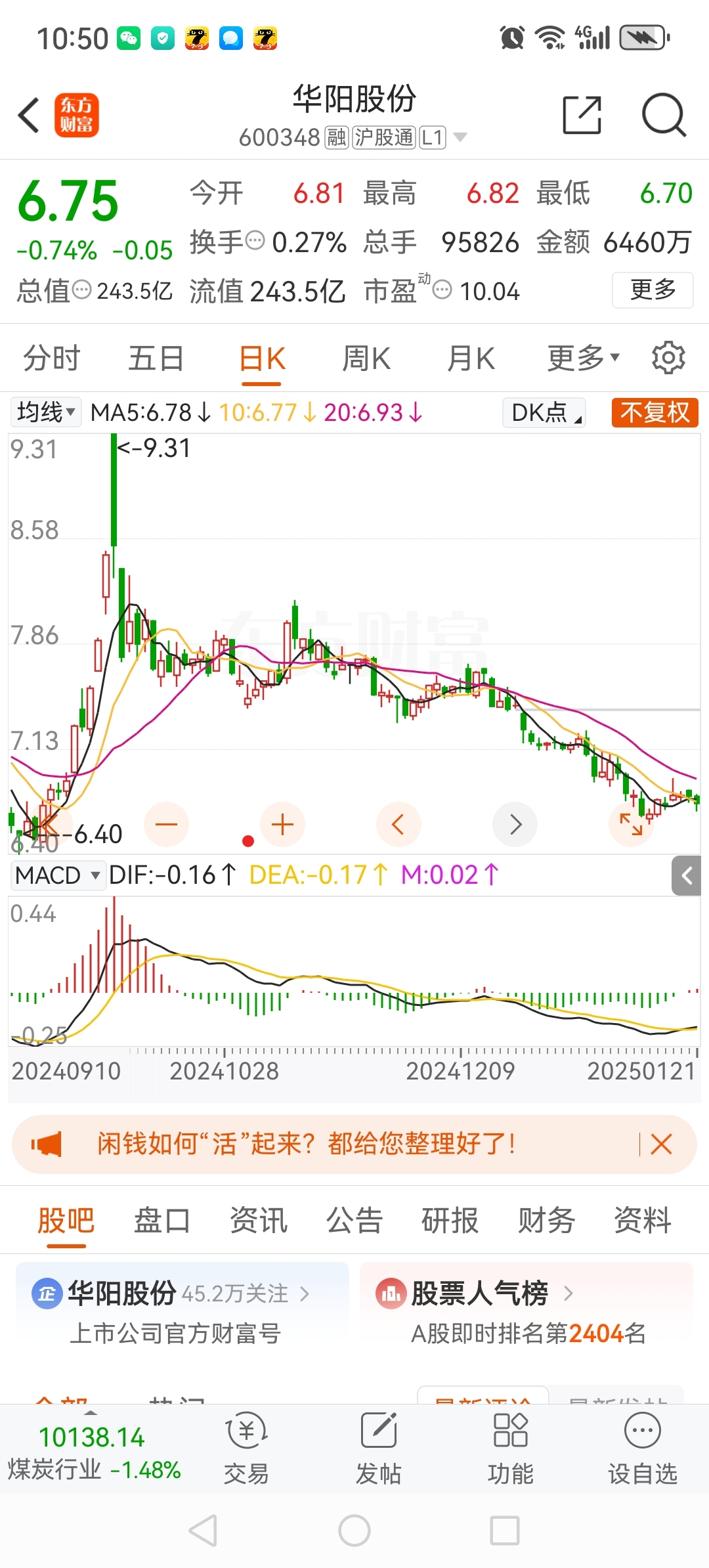Open the share/export icon
This screenshot has height=1568, width=709.
tap(582, 115)
